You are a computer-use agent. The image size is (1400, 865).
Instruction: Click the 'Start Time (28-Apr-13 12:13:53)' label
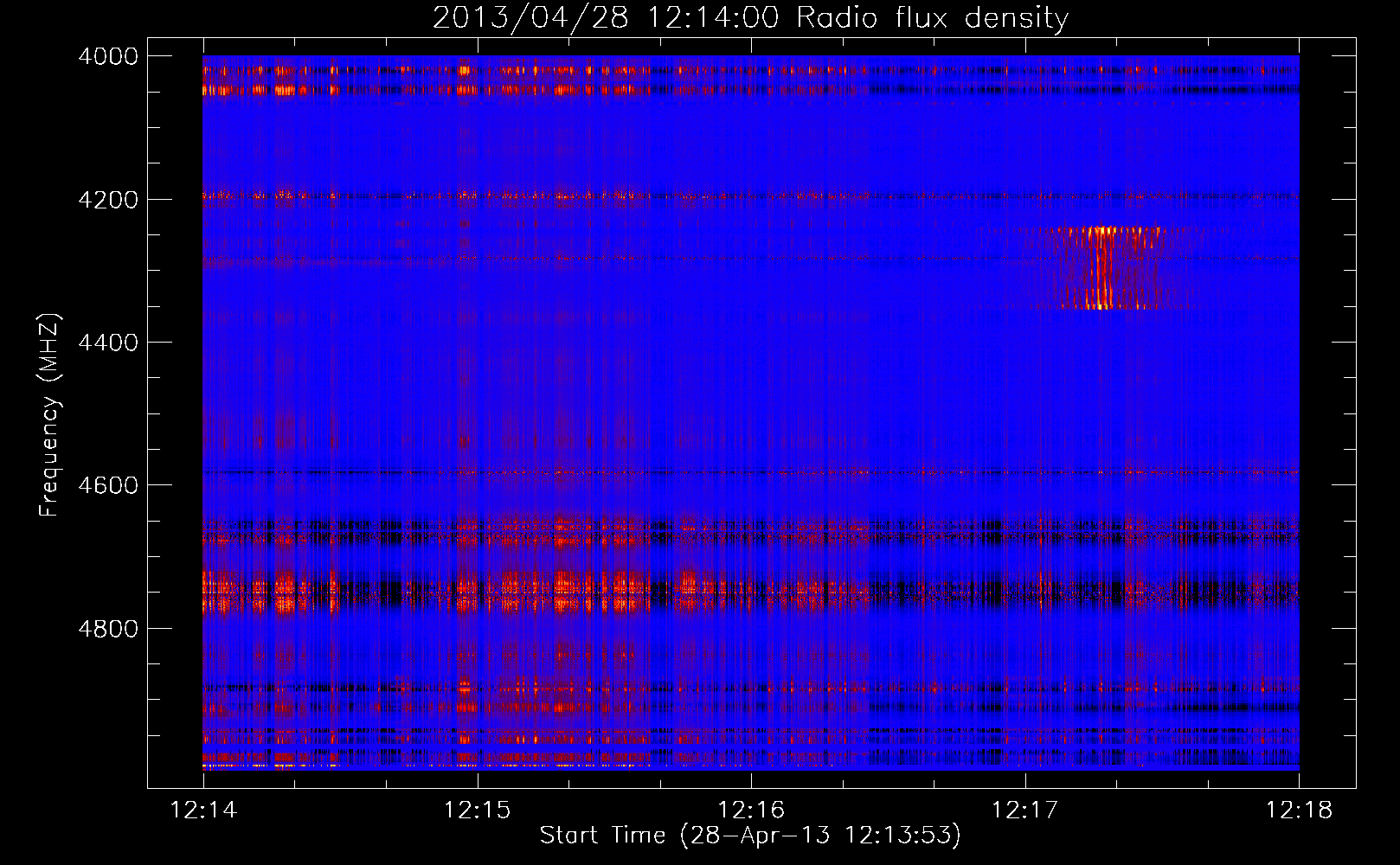750,836
